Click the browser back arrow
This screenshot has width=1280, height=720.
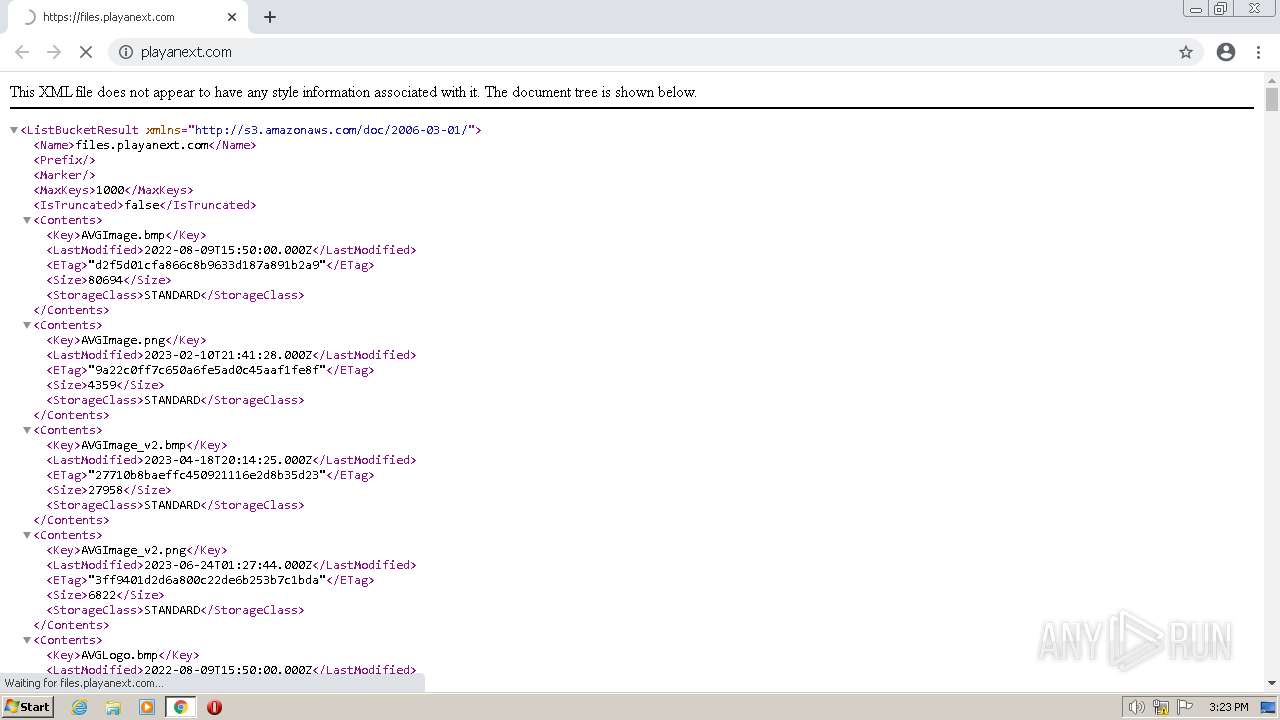click(22, 52)
